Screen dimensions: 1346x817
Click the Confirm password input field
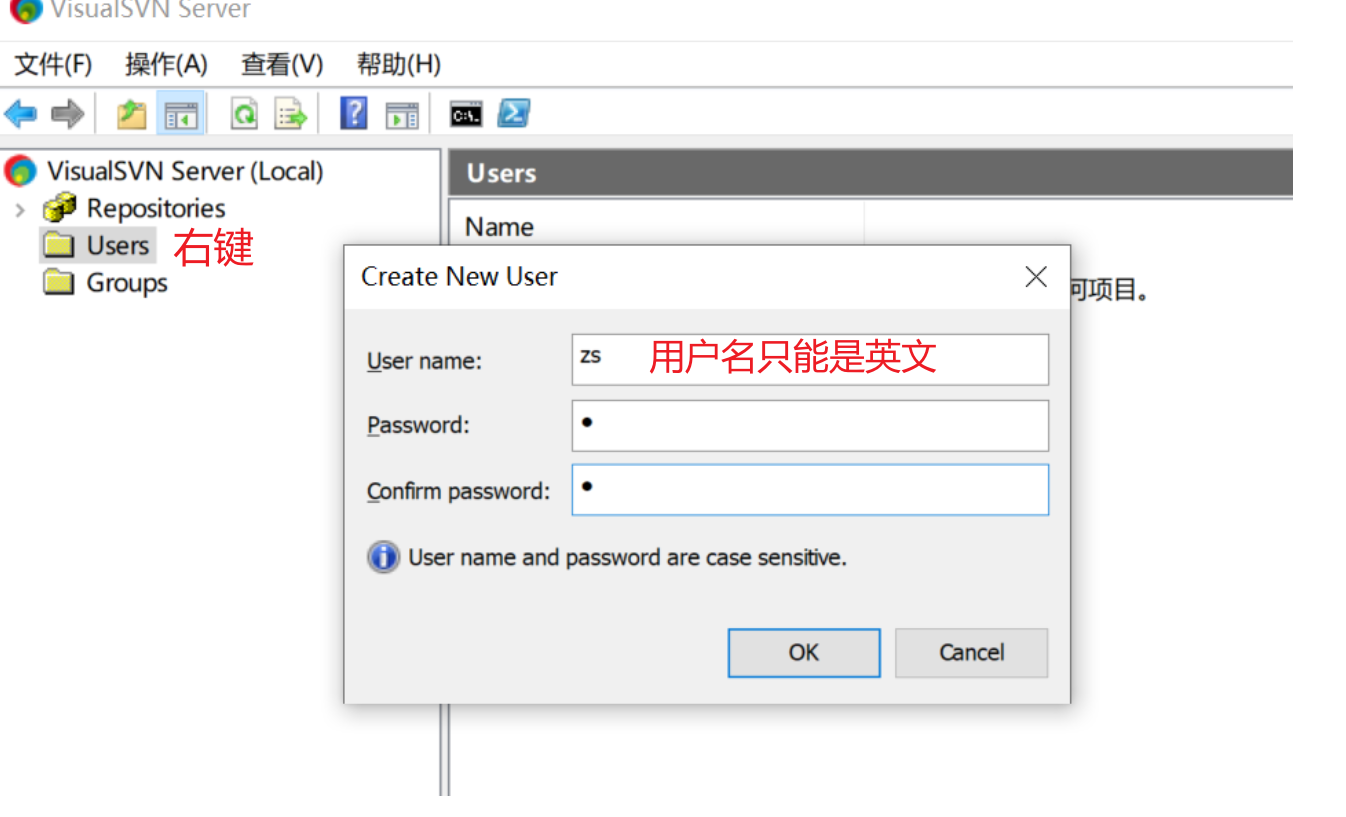pyautogui.click(x=810, y=490)
